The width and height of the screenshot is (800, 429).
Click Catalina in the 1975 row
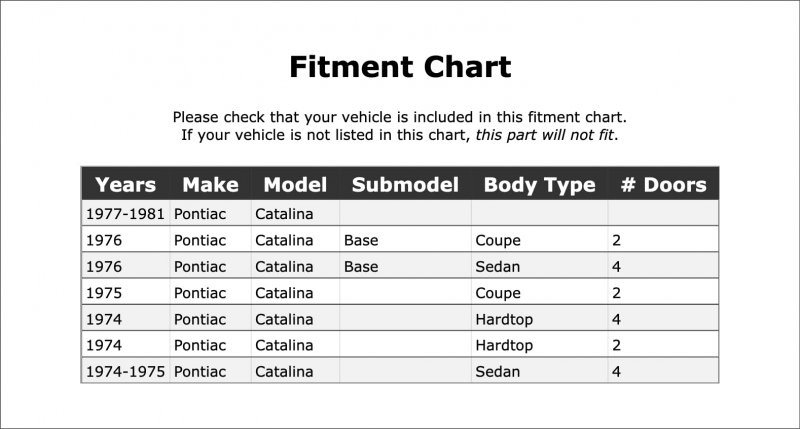pos(284,293)
